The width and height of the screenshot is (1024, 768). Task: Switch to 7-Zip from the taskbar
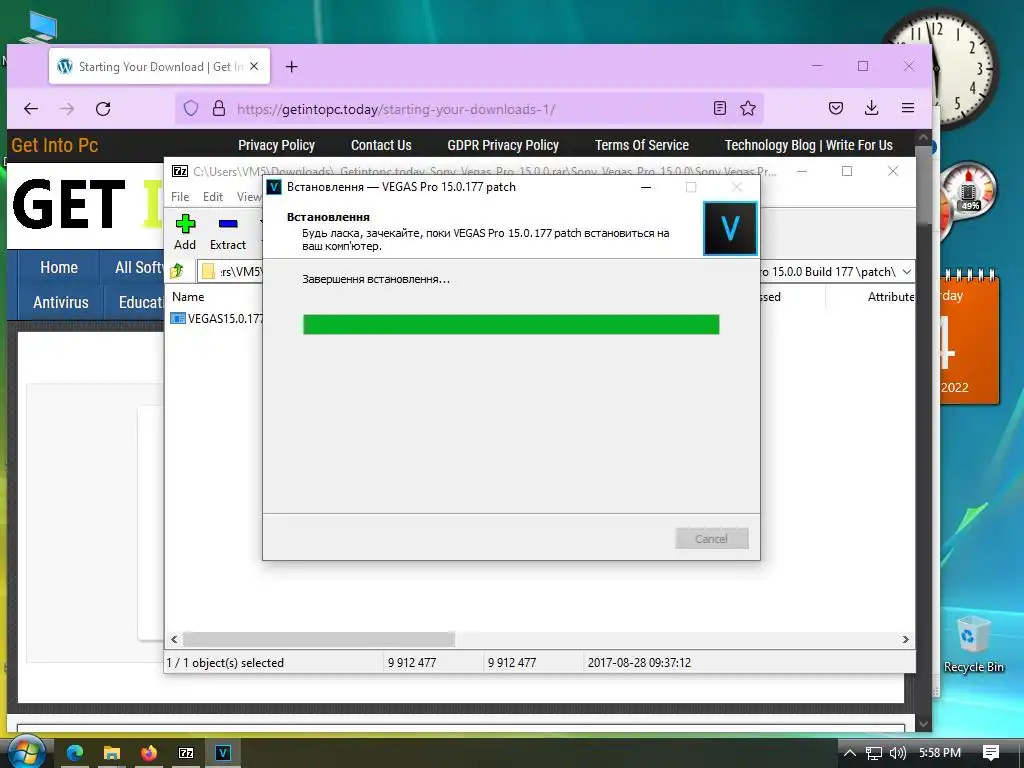click(x=186, y=753)
